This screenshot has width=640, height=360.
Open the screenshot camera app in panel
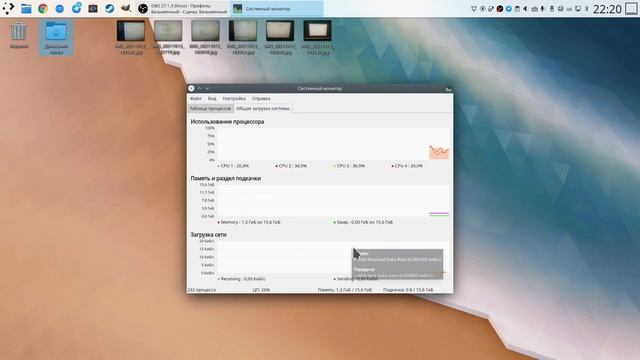coord(93,9)
